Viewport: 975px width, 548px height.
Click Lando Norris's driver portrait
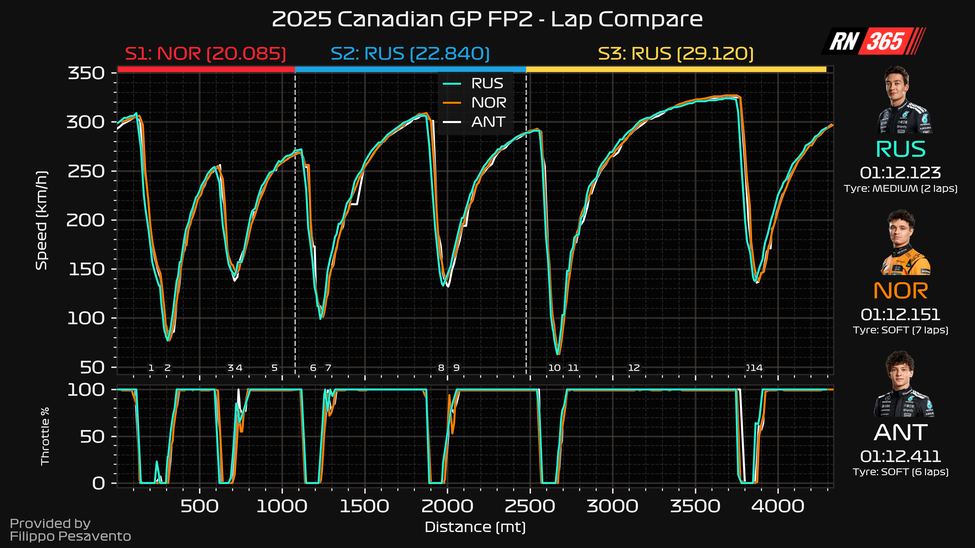tap(902, 244)
